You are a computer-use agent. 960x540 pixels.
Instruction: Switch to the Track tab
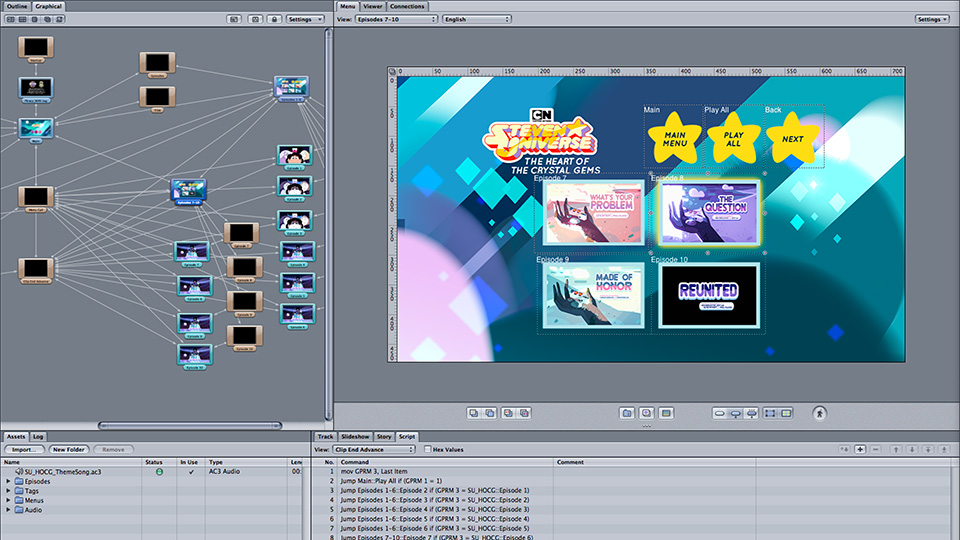[325, 437]
